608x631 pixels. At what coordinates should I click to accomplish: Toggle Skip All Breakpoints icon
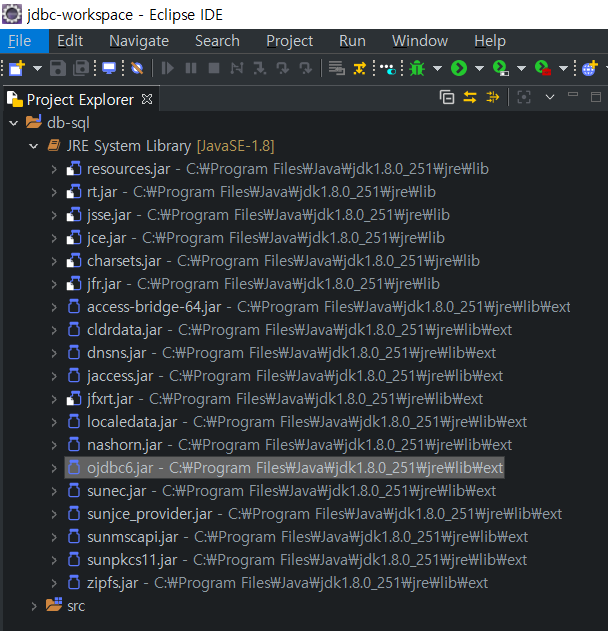137,68
